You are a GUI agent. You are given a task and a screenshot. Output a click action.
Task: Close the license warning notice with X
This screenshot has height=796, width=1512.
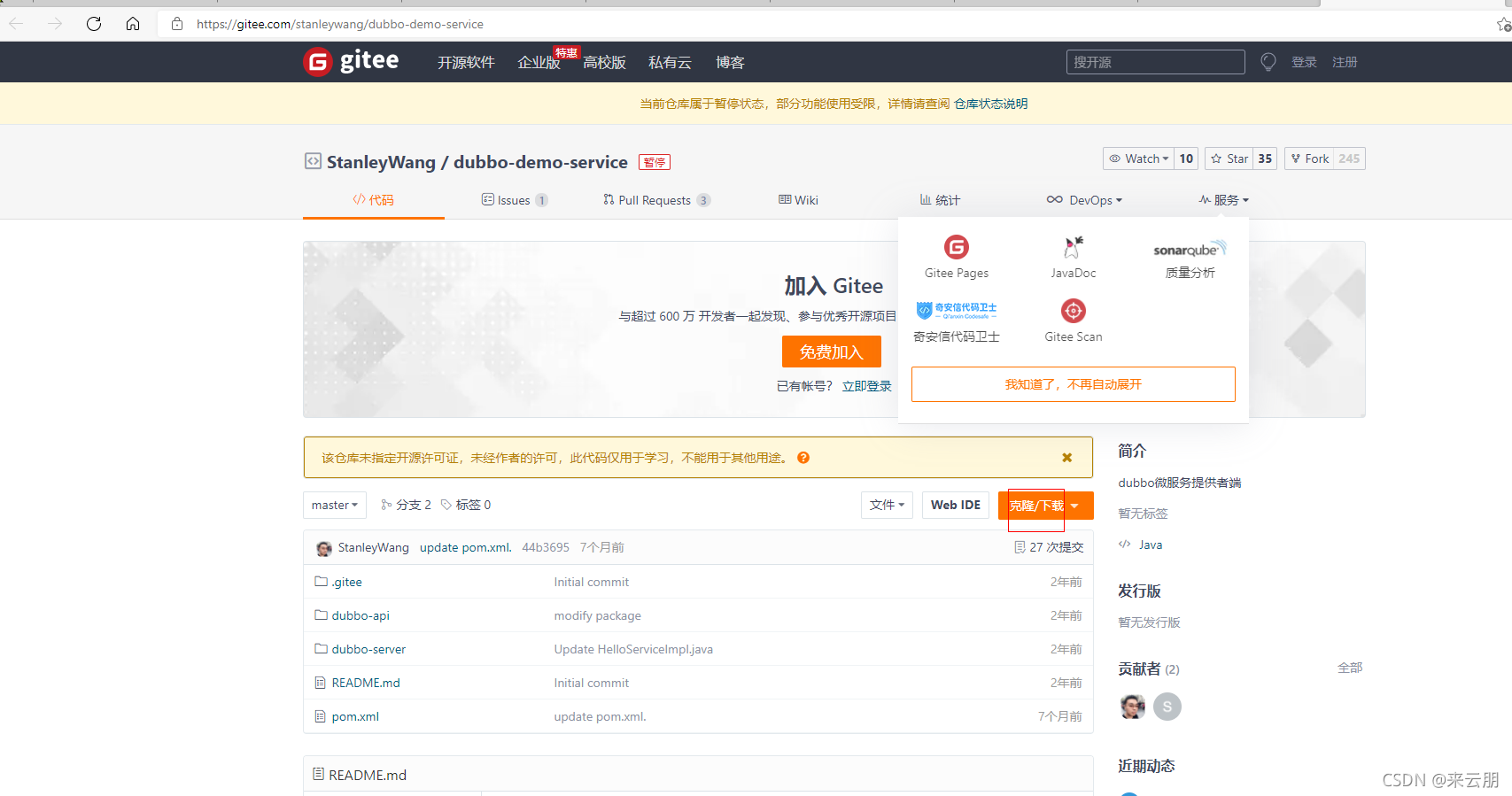(1067, 458)
